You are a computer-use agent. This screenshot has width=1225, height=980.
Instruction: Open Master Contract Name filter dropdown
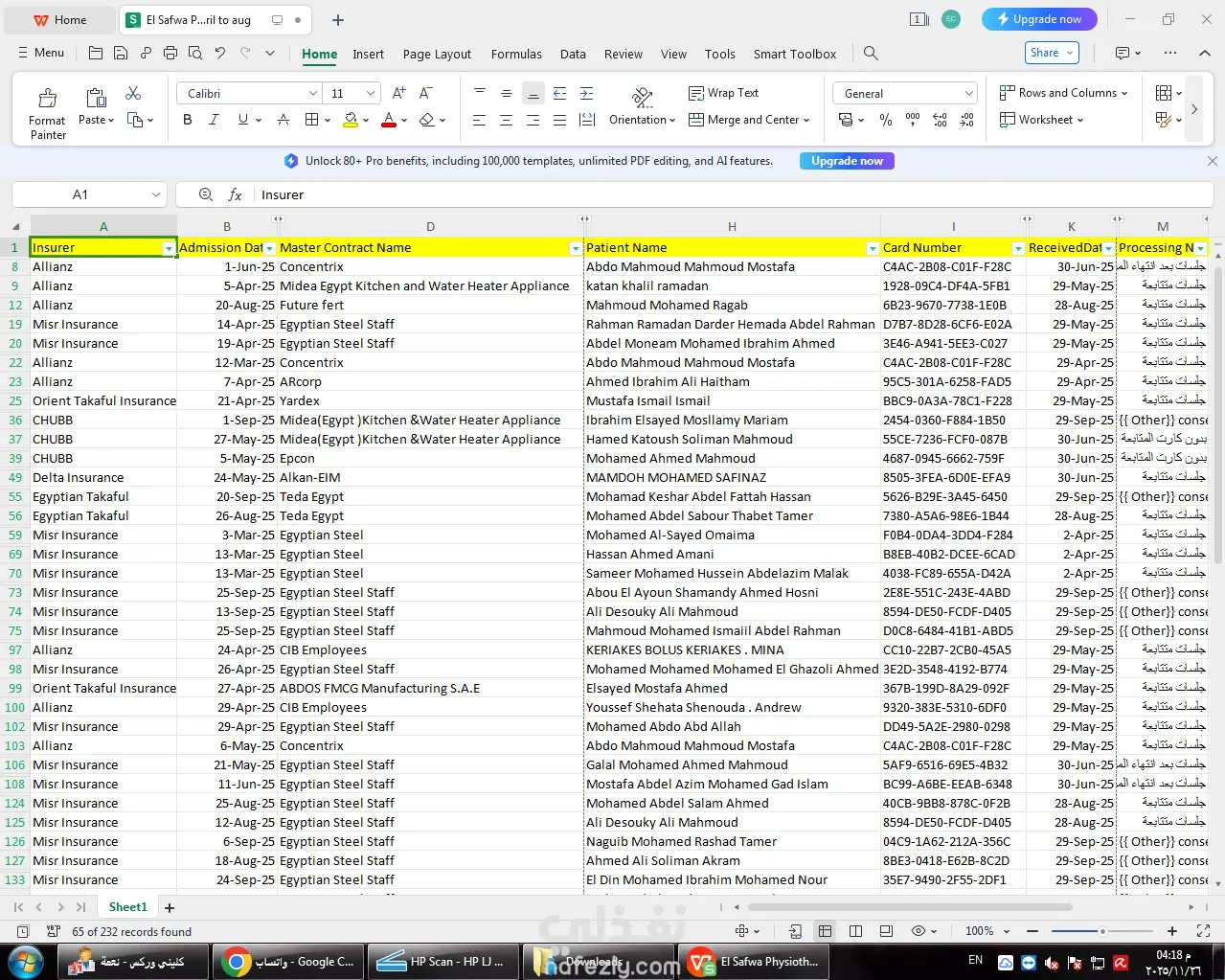tap(576, 248)
